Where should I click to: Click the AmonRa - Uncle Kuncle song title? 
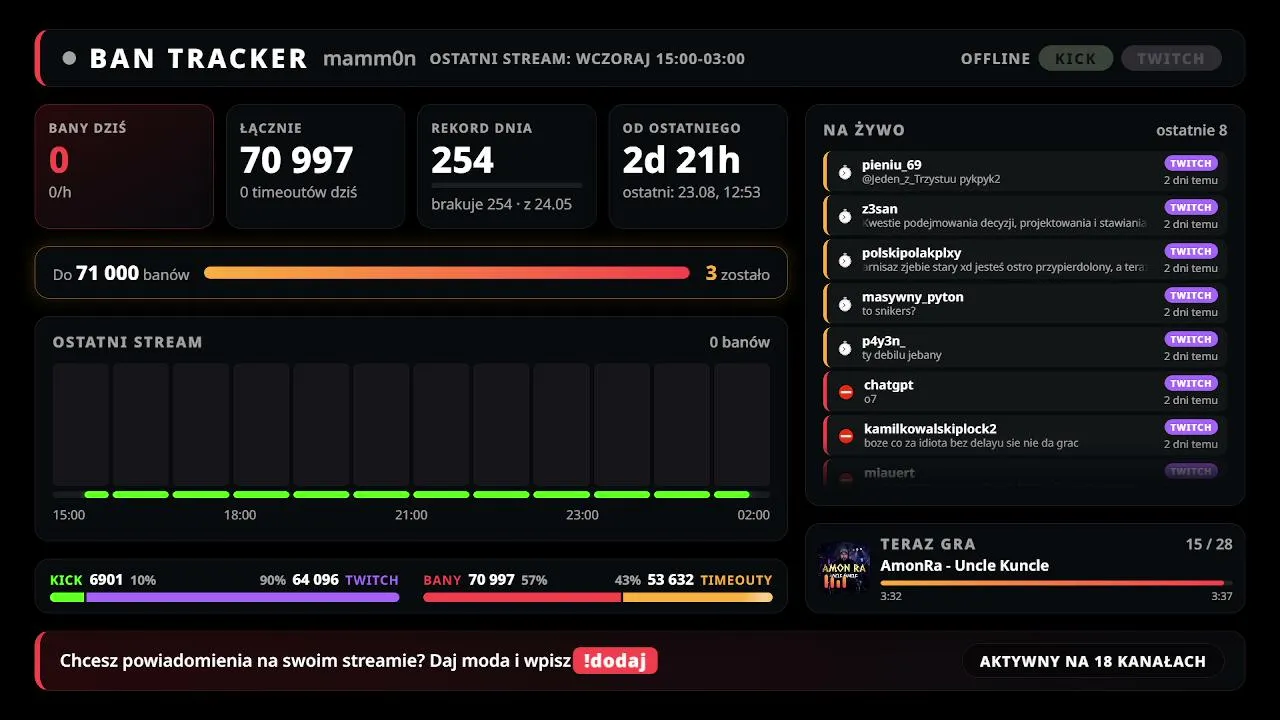tap(964, 565)
